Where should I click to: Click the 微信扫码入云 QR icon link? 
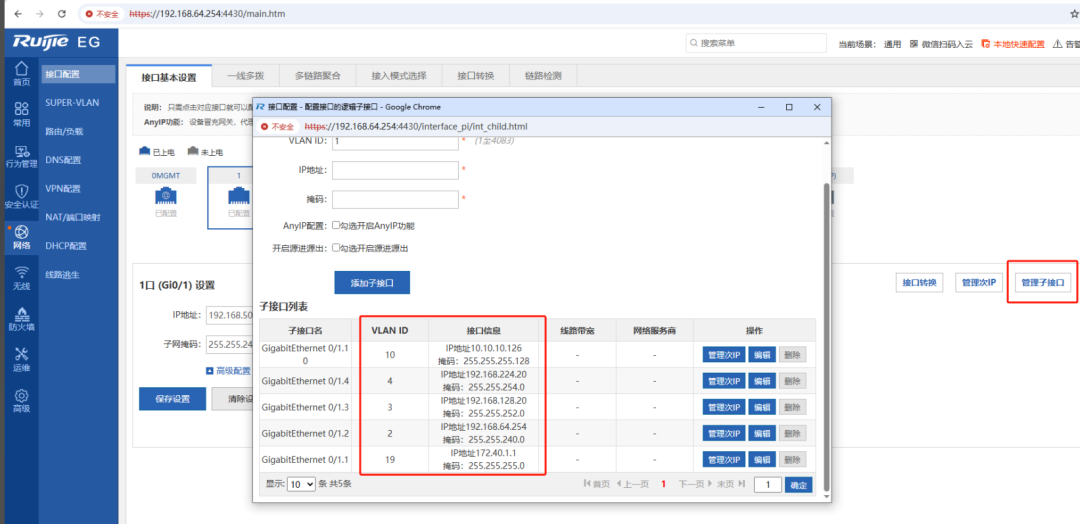941,43
